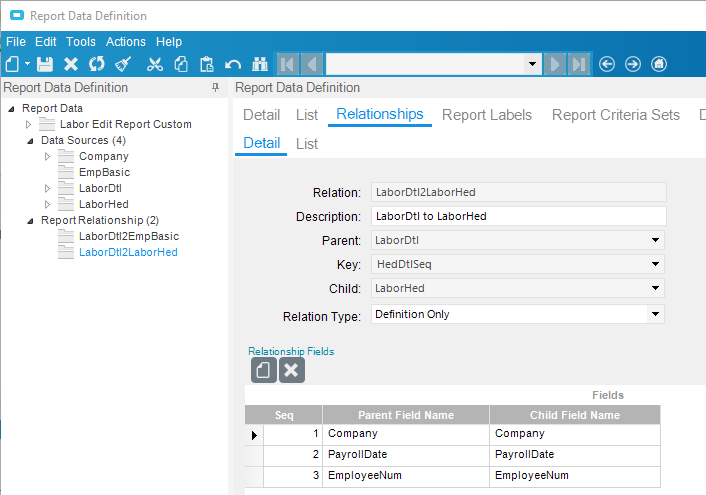706x495 pixels.
Task: Click the Refresh toolbar icon
Action: [x=96, y=64]
